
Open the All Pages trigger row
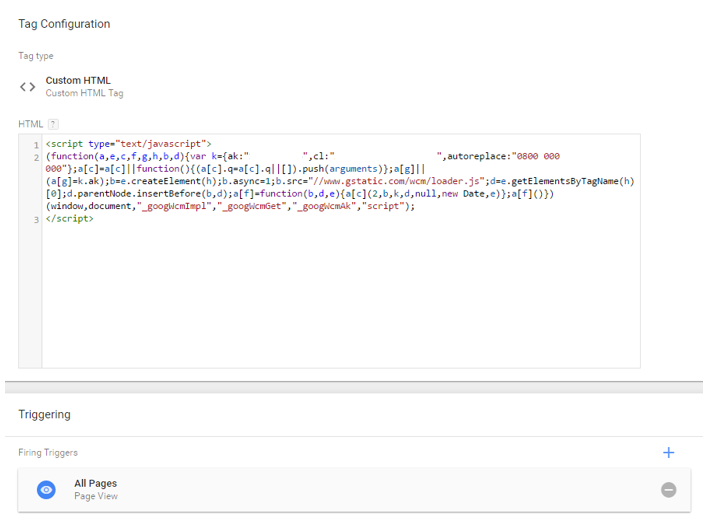[354, 490]
